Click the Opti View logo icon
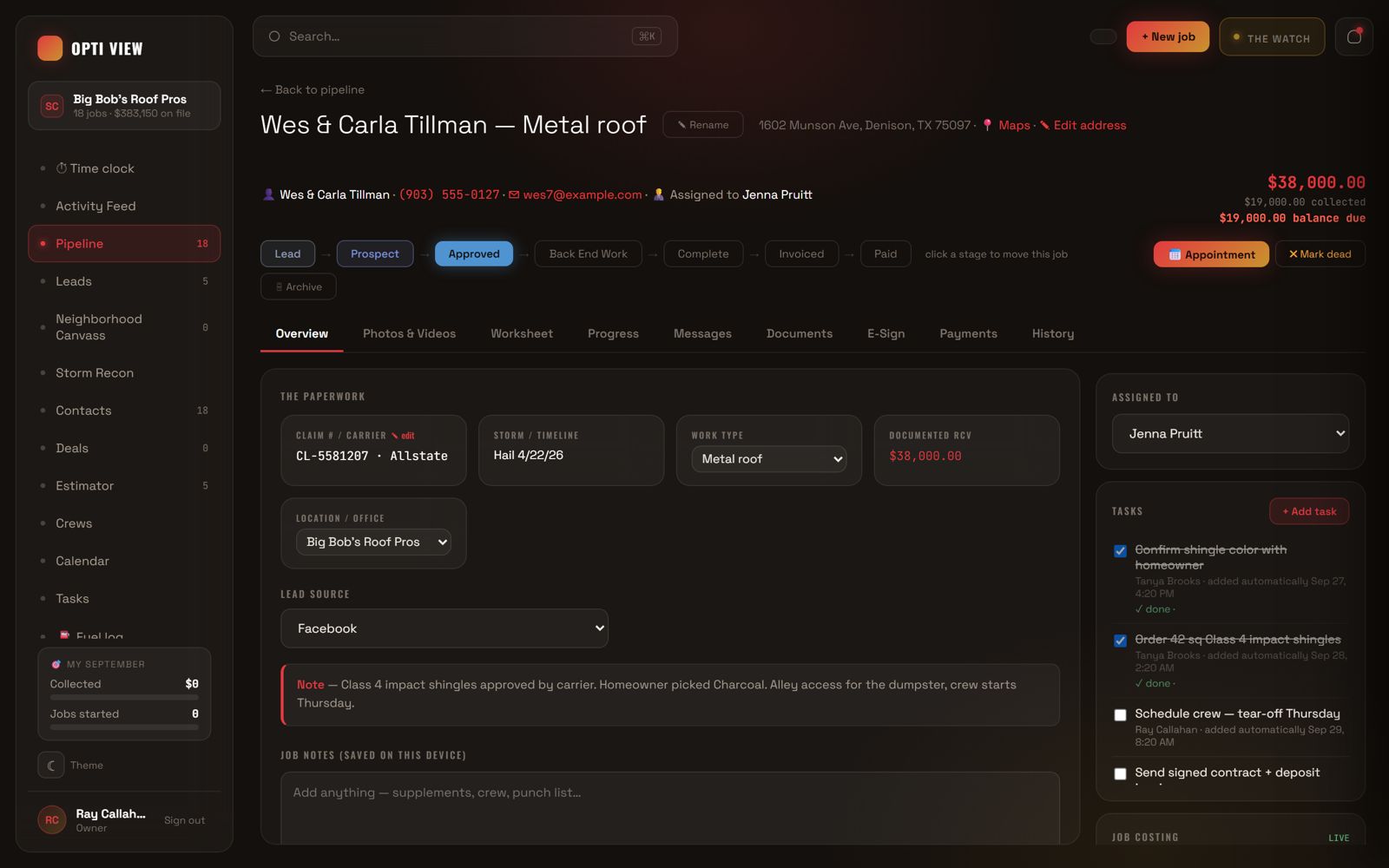The width and height of the screenshot is (1389, 868). tap(50, 49)
